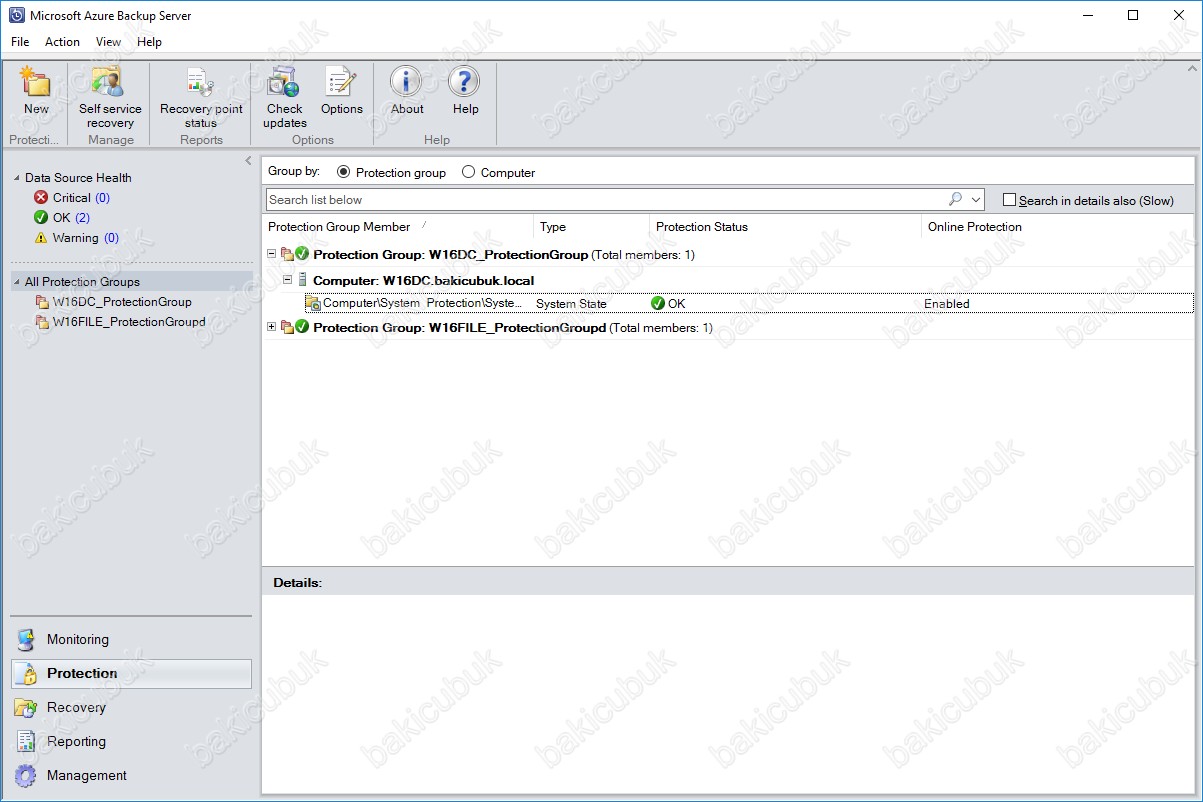
Task: Click the OK green check health icon
Action: (x=41, y=218)
